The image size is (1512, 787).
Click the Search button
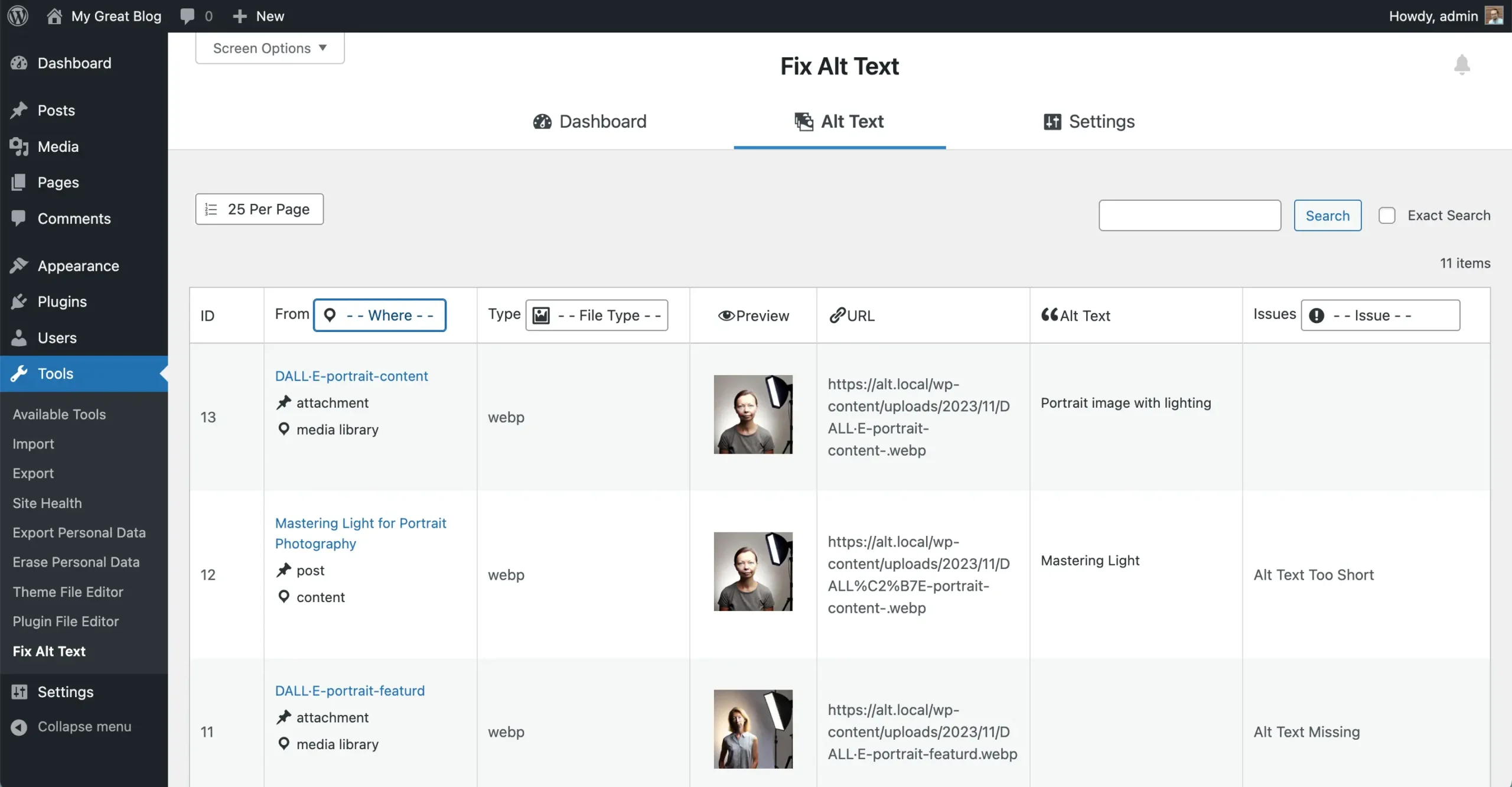coord(1327,216)
